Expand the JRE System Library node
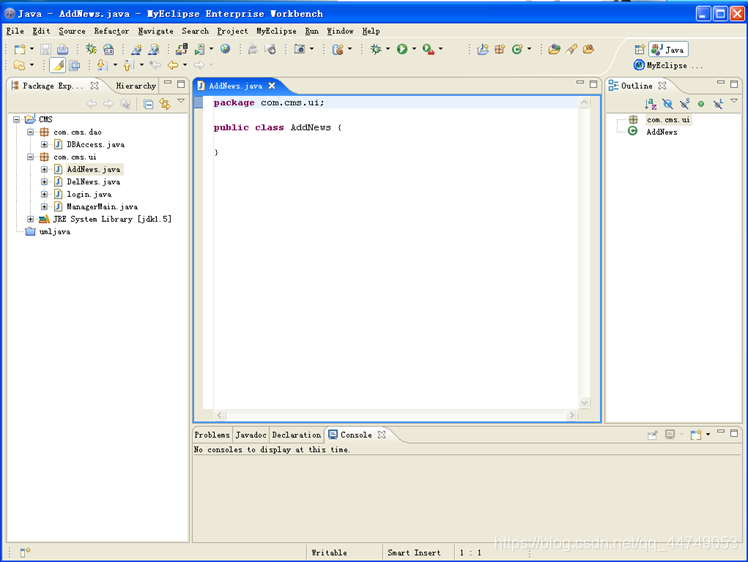Viewport: 748px width, 562px height. (31, 219)
